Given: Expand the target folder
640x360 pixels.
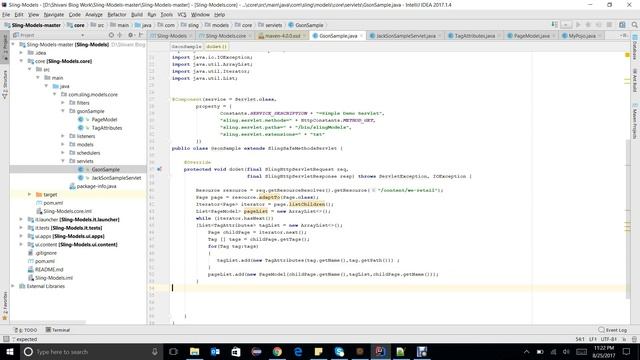Looking at the screenshot, I should coord(29,194).
